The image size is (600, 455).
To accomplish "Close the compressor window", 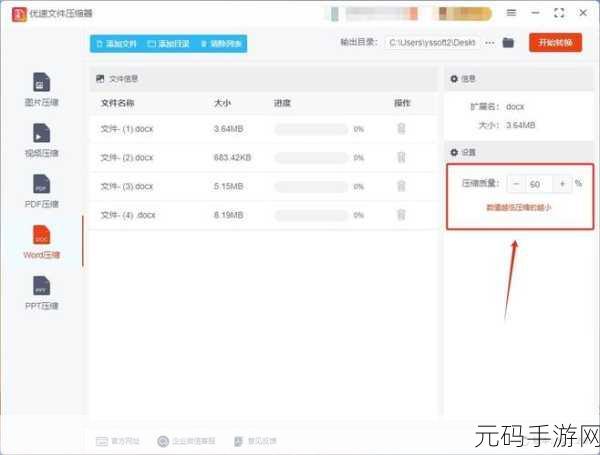I will pos(583,13).
